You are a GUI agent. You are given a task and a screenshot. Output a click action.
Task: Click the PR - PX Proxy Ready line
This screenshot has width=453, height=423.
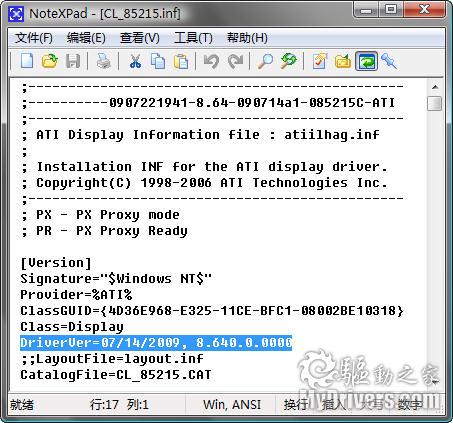(104, 231)
